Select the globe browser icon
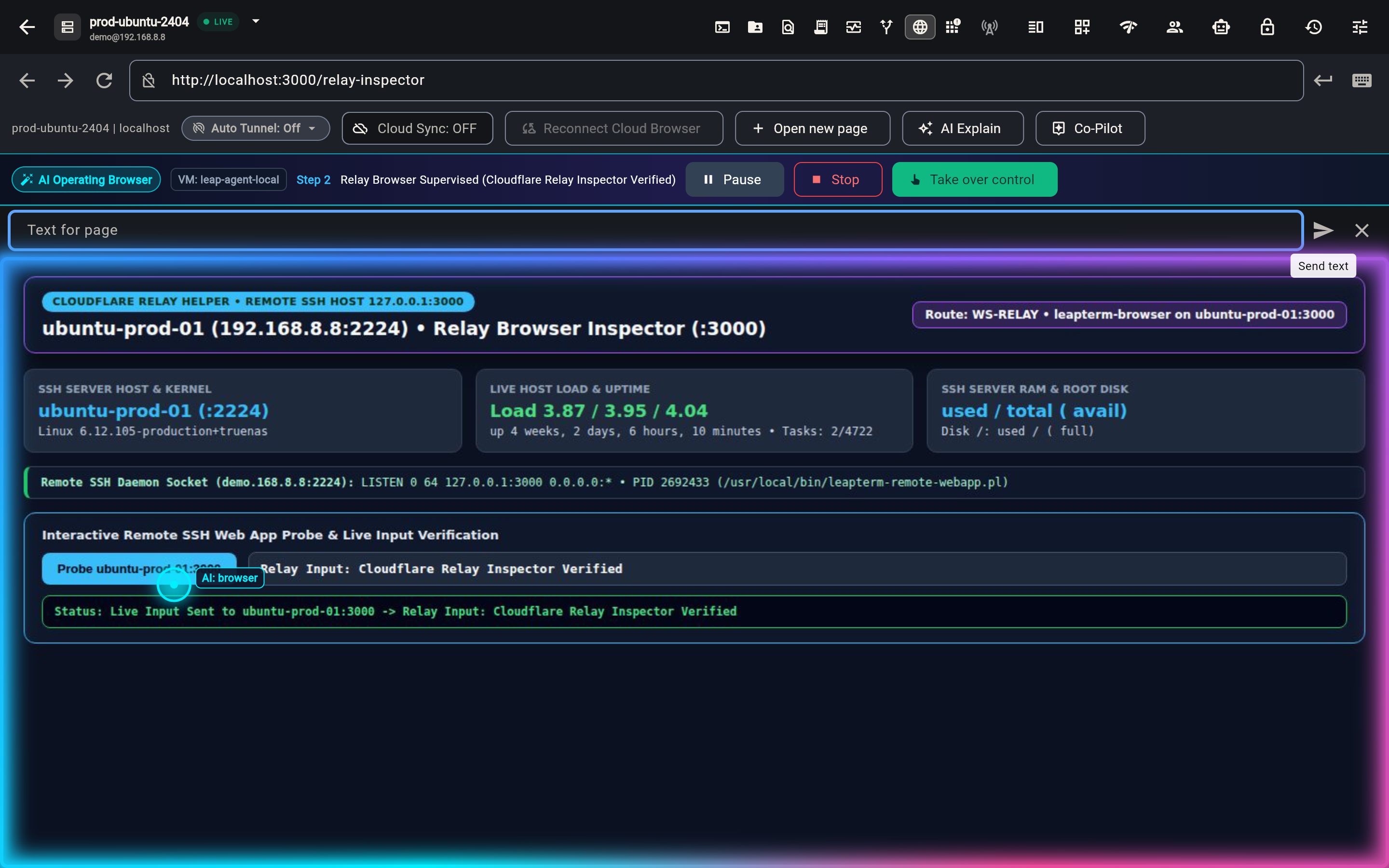This screenshot has width=1389, height=868. pyautogui.click(x=920, y=27)
